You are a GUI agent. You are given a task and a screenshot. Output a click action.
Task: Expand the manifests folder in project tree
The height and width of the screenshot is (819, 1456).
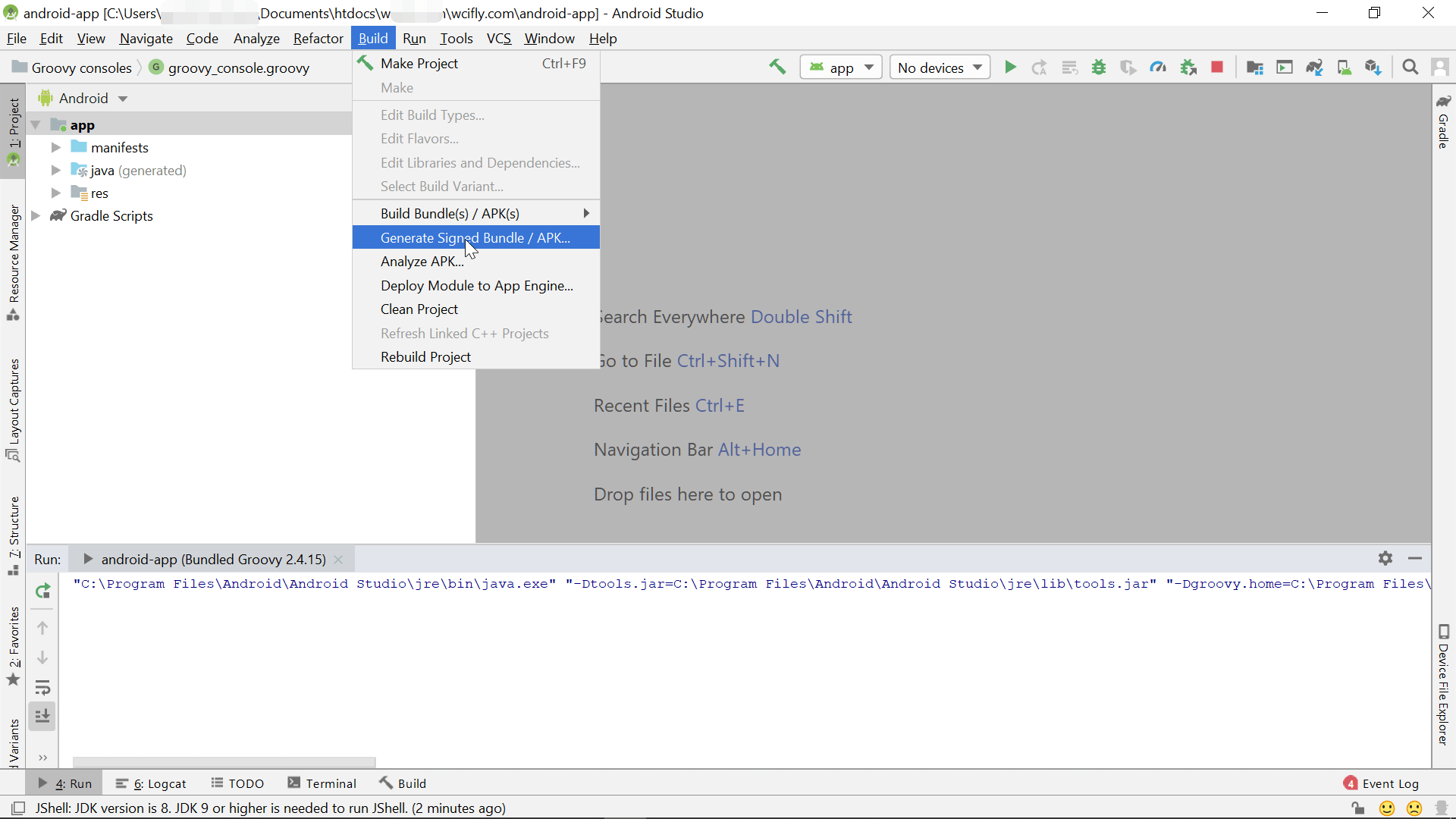(56, 148)
